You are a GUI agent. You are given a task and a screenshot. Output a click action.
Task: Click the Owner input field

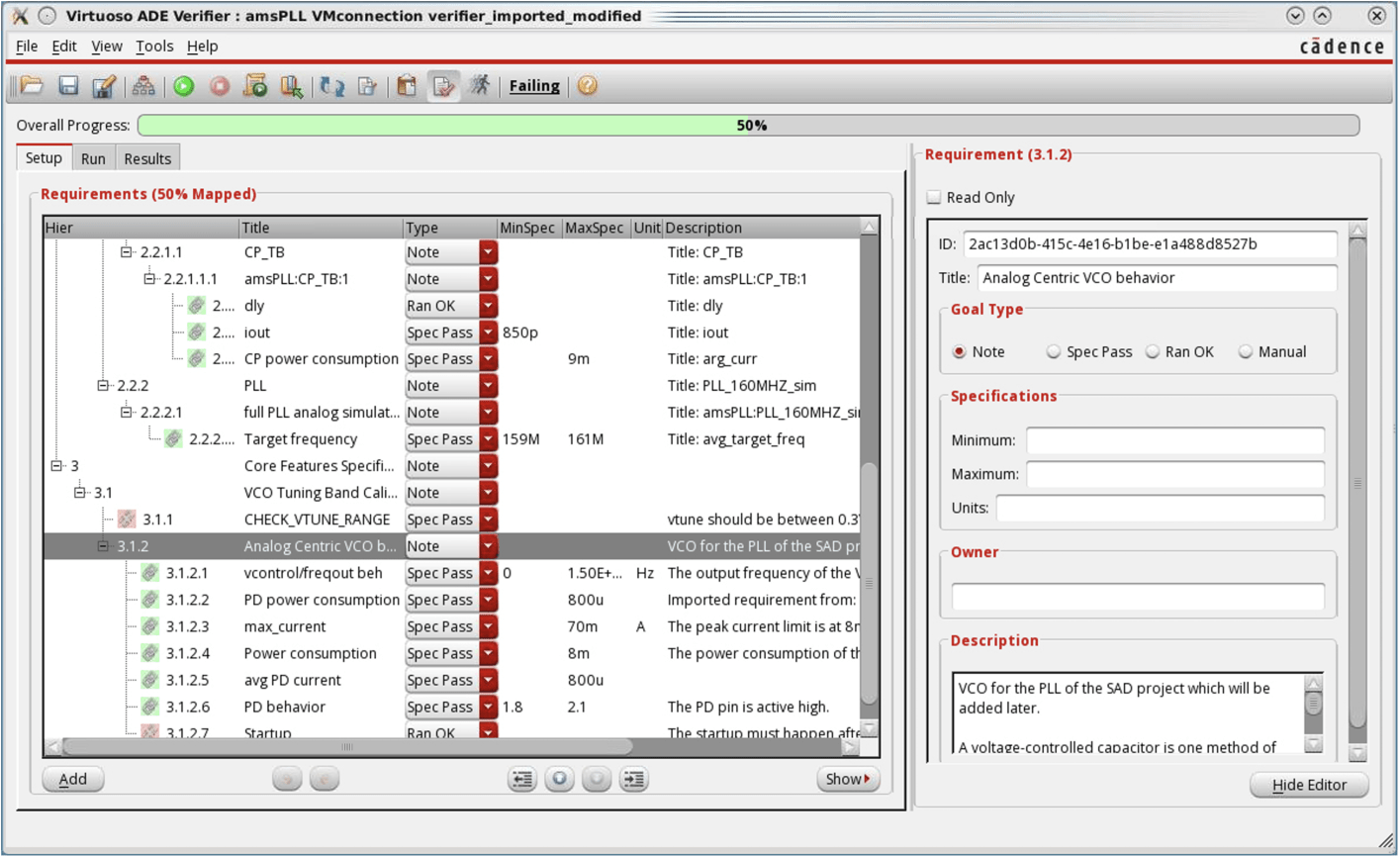point(1137,596)
